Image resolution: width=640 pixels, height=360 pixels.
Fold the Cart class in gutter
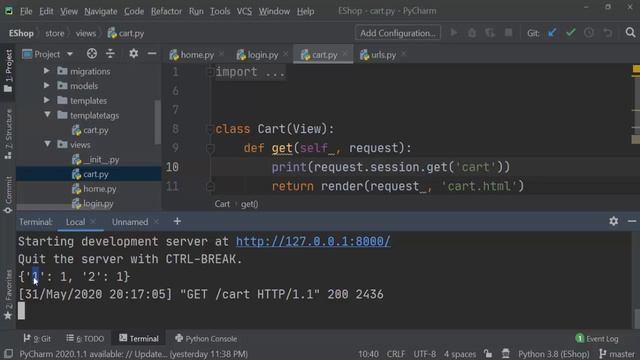210,129
